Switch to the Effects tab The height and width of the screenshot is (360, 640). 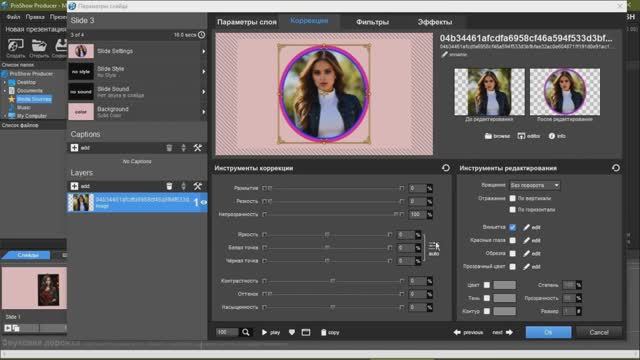pyautogui.click(x=435, y=22)
